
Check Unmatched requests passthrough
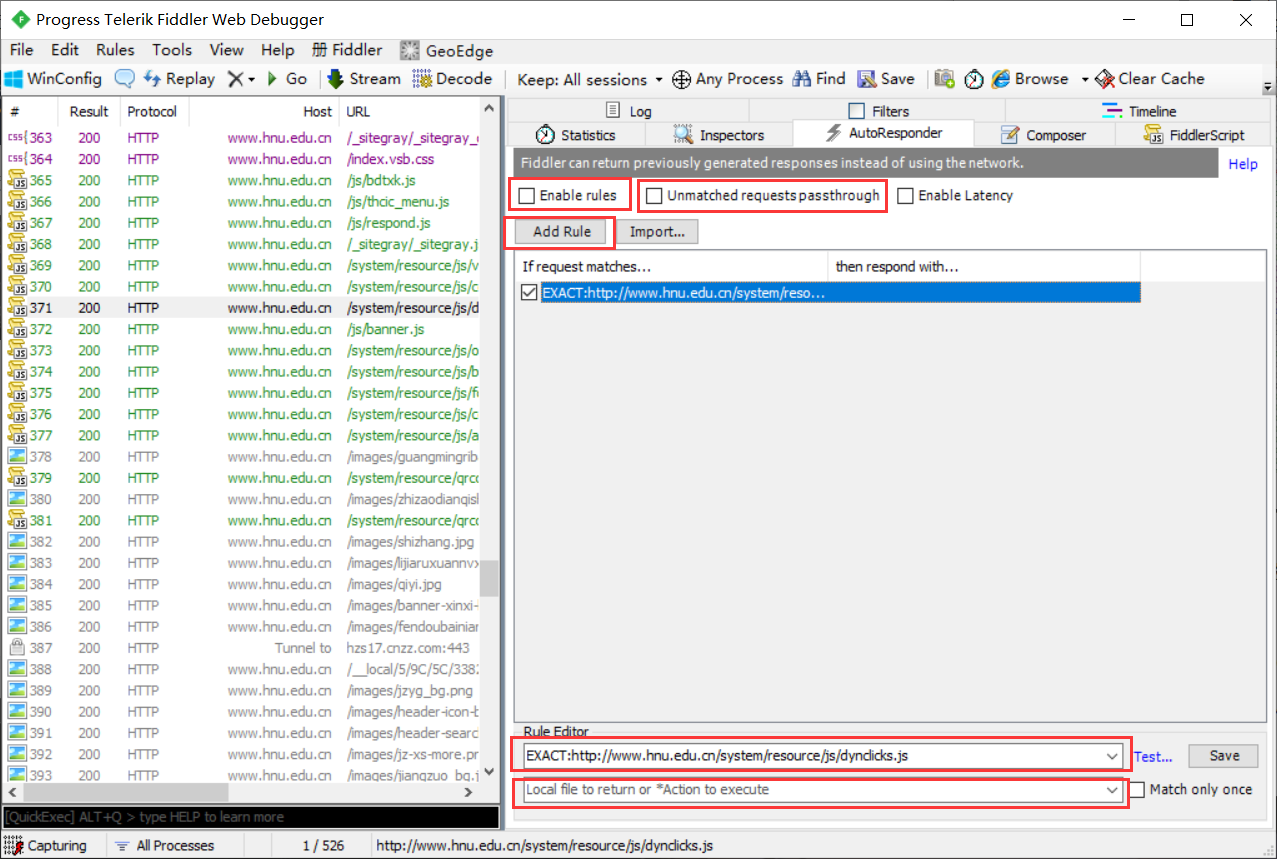pyautogui.click(x=654, y=196)
